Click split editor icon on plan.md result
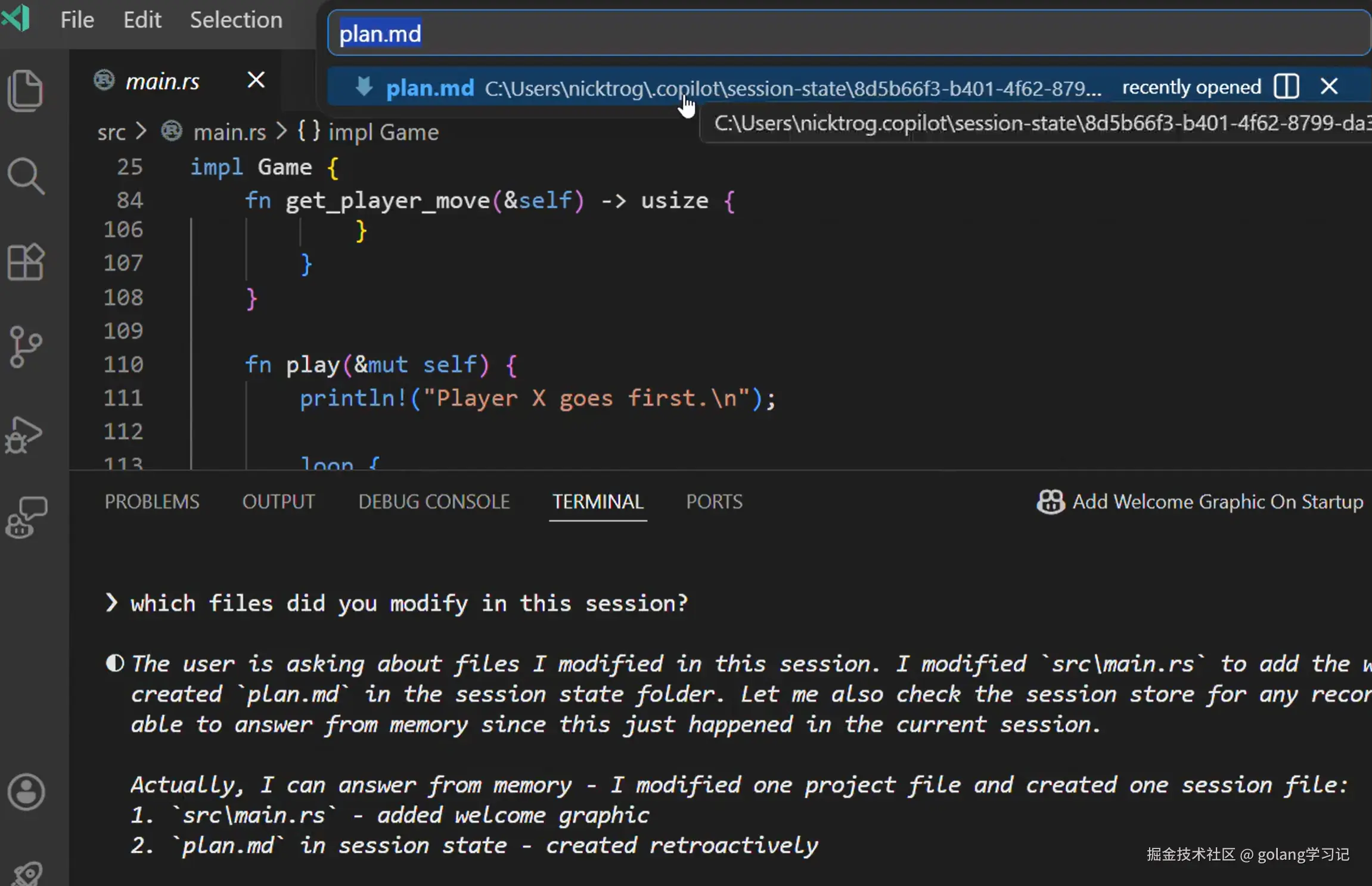This screenshot has width=1372, height=886. [1286, 87]
